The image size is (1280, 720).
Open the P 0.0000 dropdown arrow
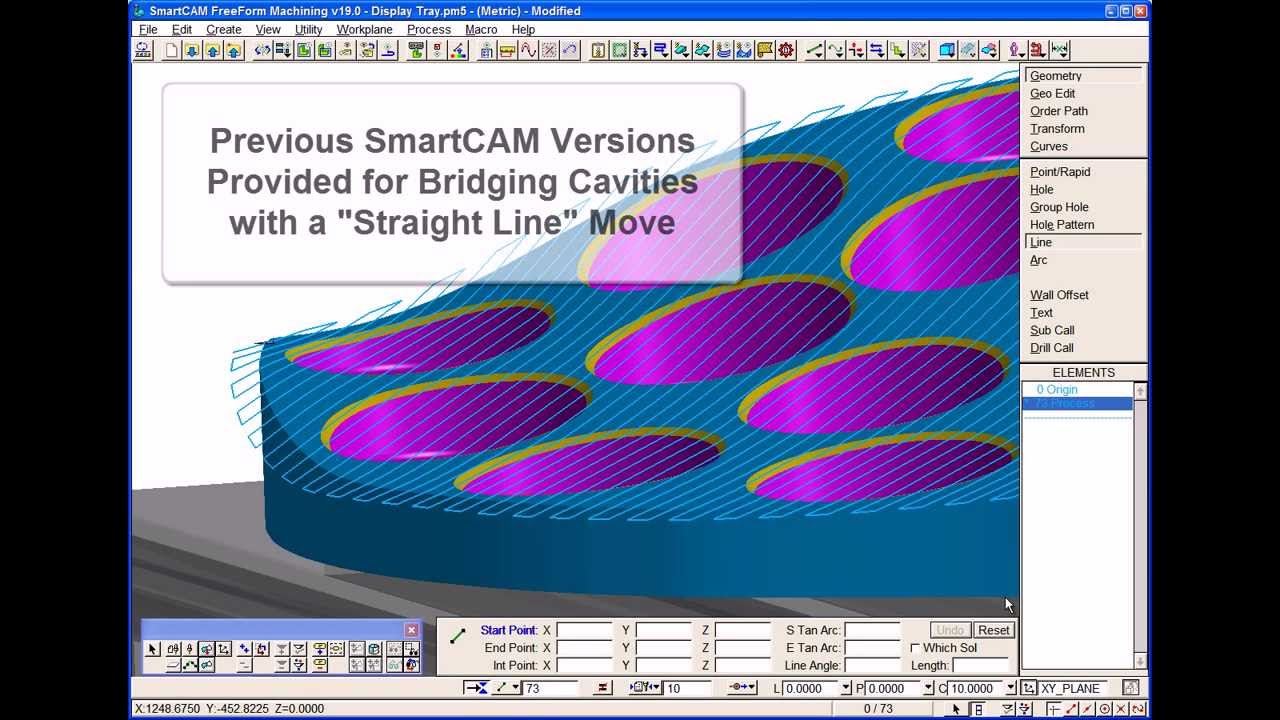(928, 688)
